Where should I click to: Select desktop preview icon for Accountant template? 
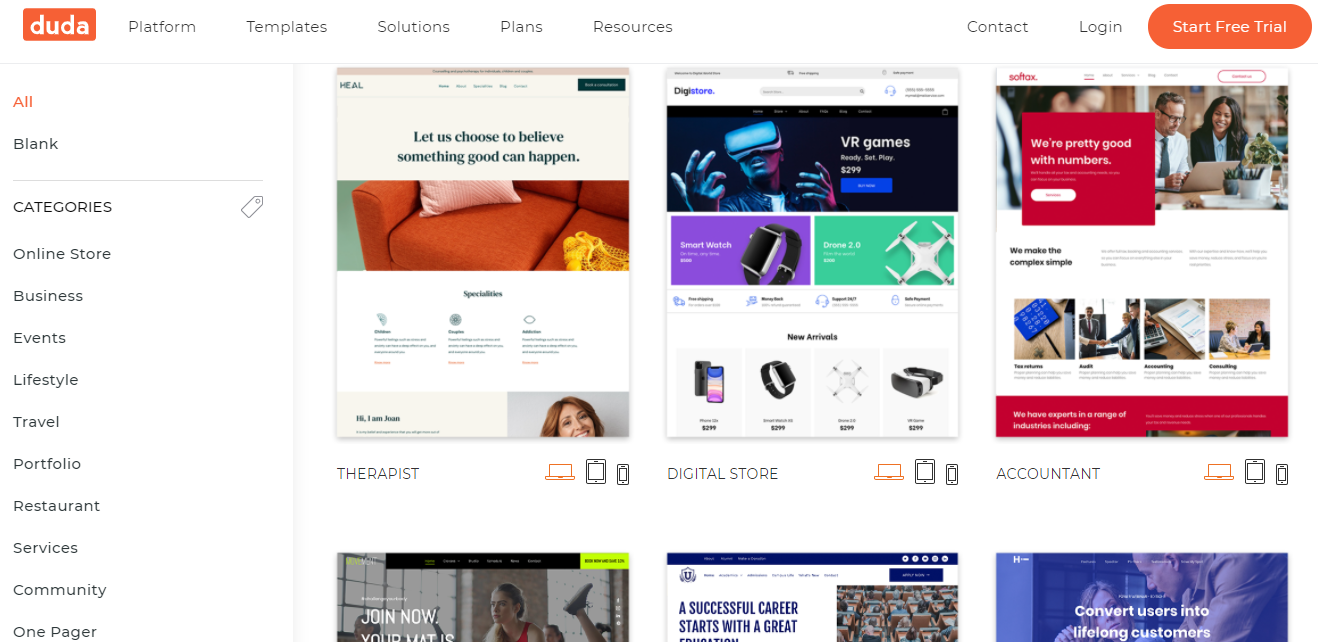point(1219,473)
